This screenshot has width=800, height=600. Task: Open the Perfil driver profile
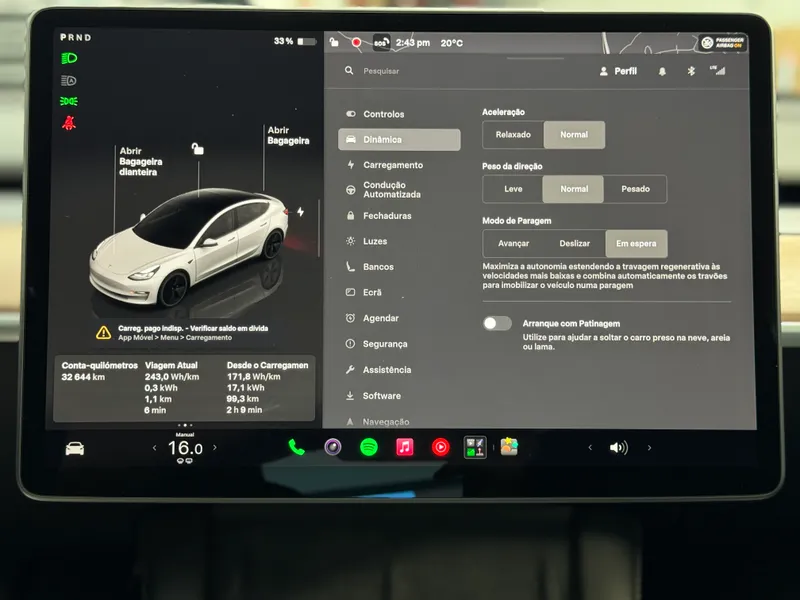click(x=618, y=71)
